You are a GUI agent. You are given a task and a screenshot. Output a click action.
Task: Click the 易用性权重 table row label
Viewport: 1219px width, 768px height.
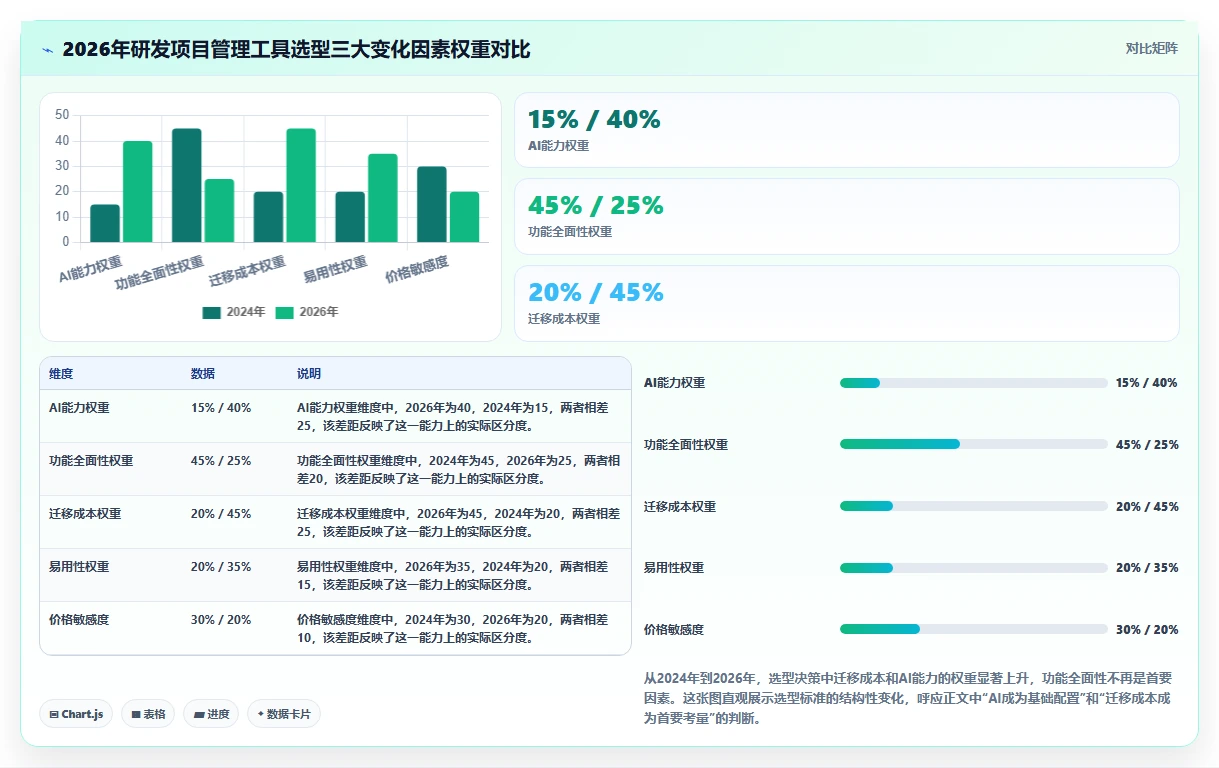[x=79, y=567]
